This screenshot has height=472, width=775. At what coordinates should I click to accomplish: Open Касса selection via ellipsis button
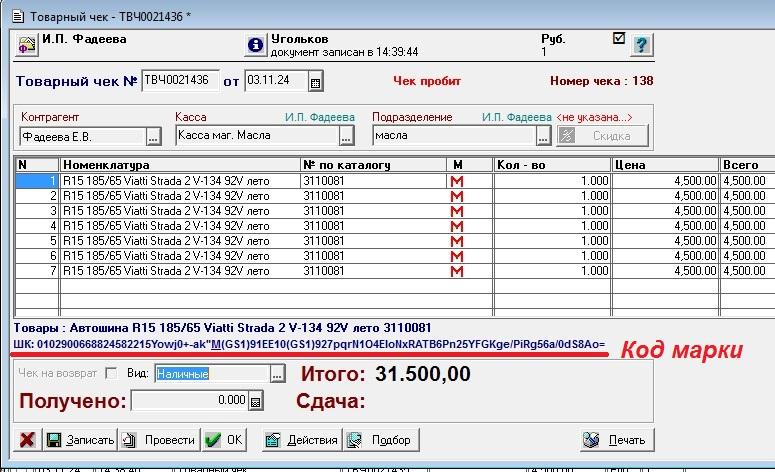(x=346, y=136)
